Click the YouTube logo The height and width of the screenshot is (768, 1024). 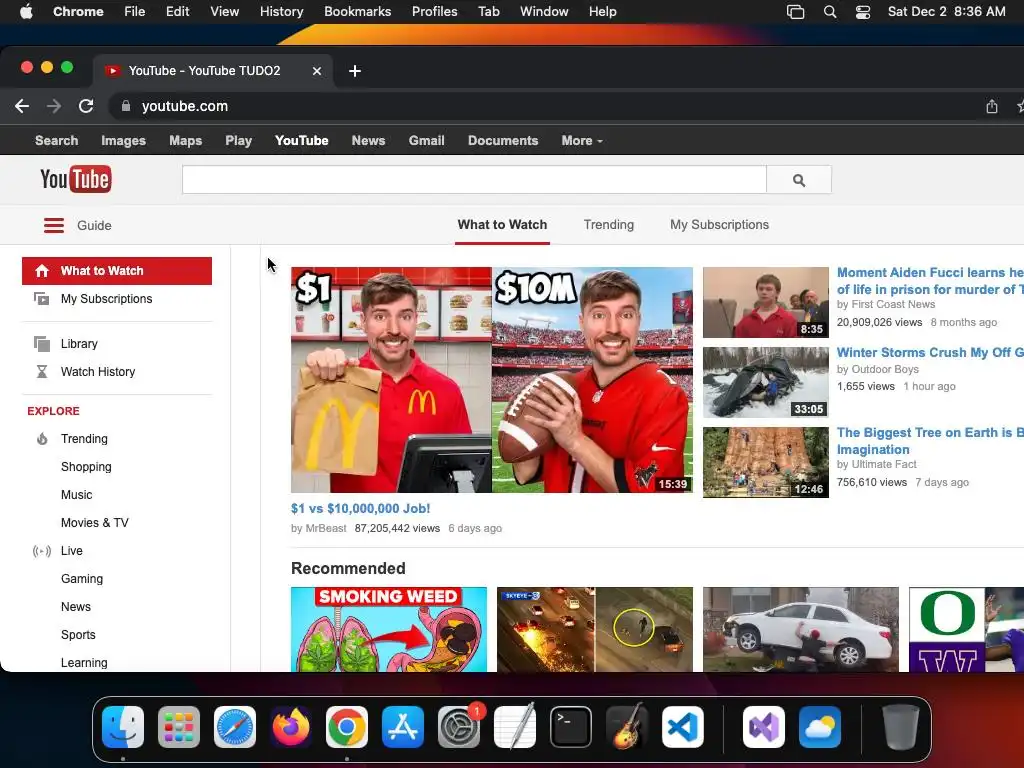point(76,179)
